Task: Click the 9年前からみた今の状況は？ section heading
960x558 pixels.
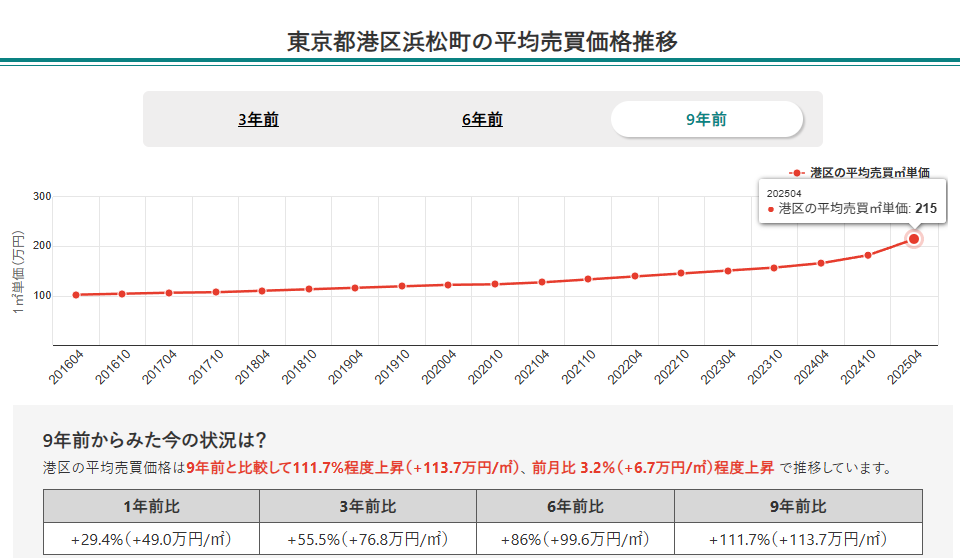Action: (x=155, y=441)
